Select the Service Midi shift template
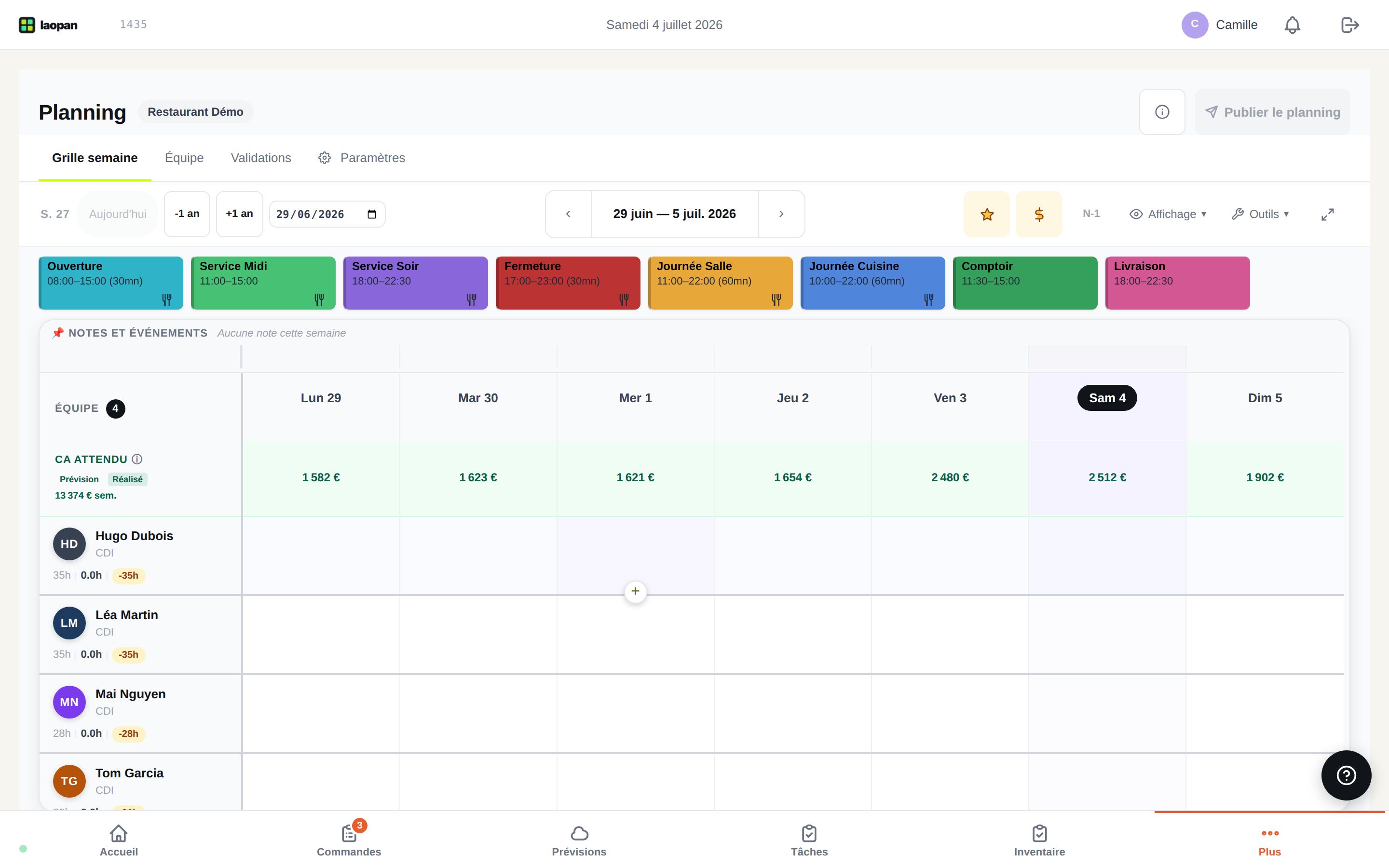1389x868 pixels. pyautogui.click(x=263, y=283)
